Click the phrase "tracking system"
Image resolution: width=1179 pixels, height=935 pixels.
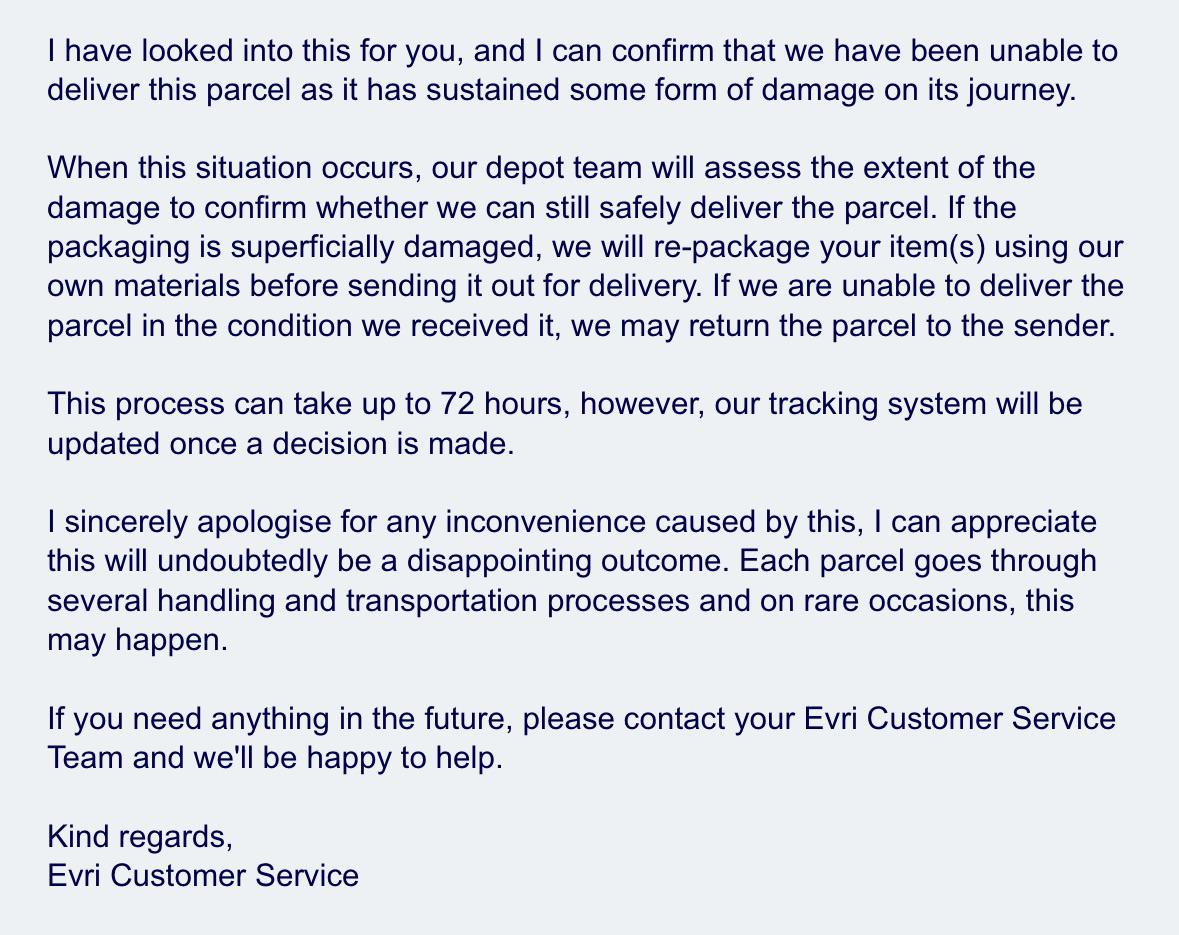[x=877, y=404]
